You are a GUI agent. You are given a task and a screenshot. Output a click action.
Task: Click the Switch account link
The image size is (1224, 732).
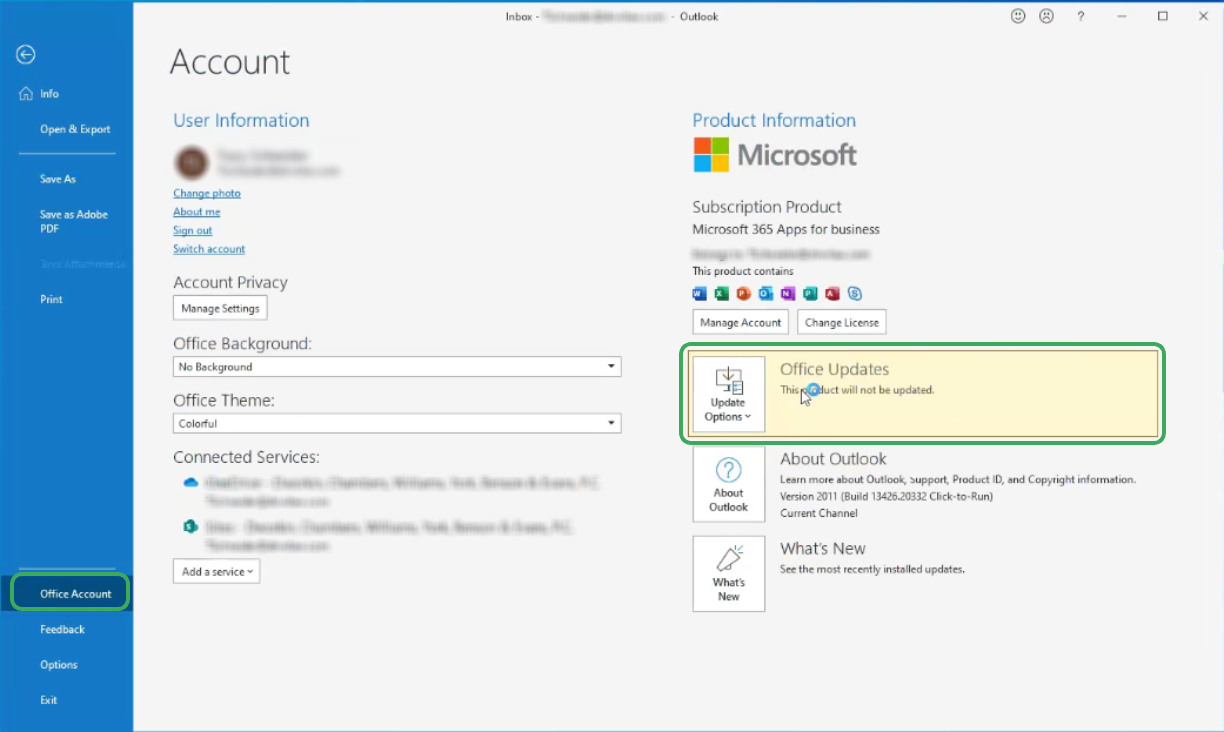point(209,249)
